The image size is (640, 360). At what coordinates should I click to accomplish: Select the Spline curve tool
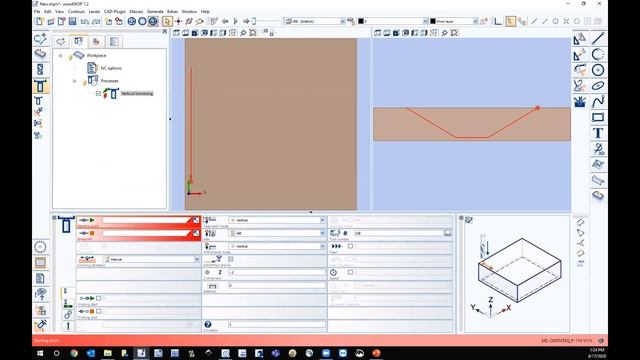[598, 102]
